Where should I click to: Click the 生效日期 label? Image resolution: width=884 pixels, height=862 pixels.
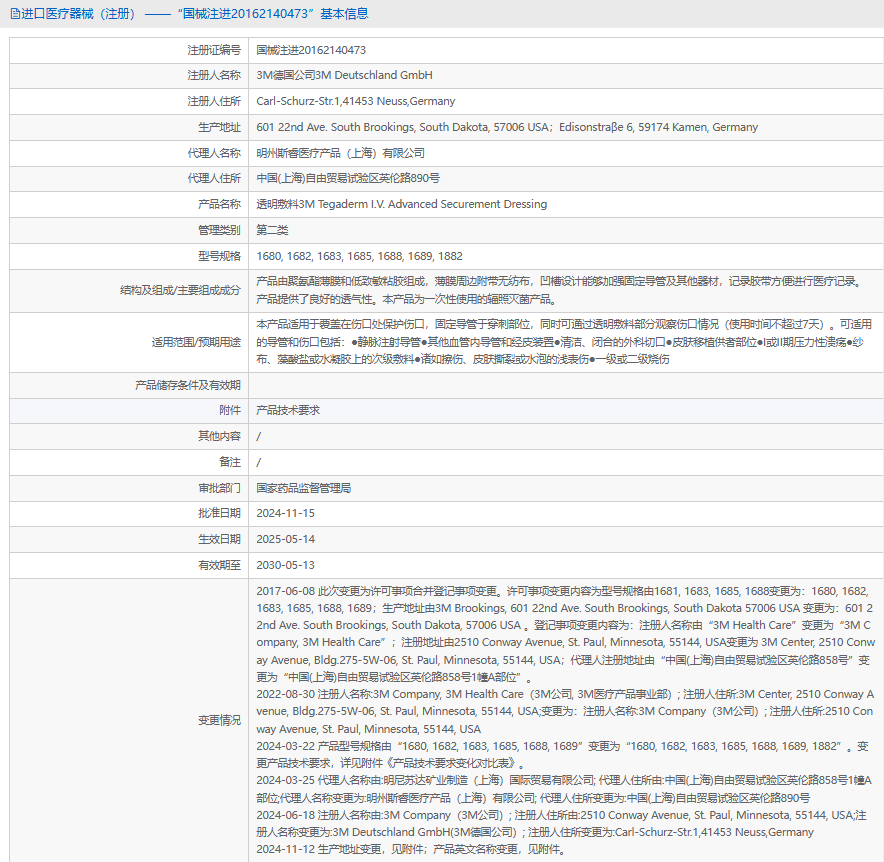click(x=219, y=539)
